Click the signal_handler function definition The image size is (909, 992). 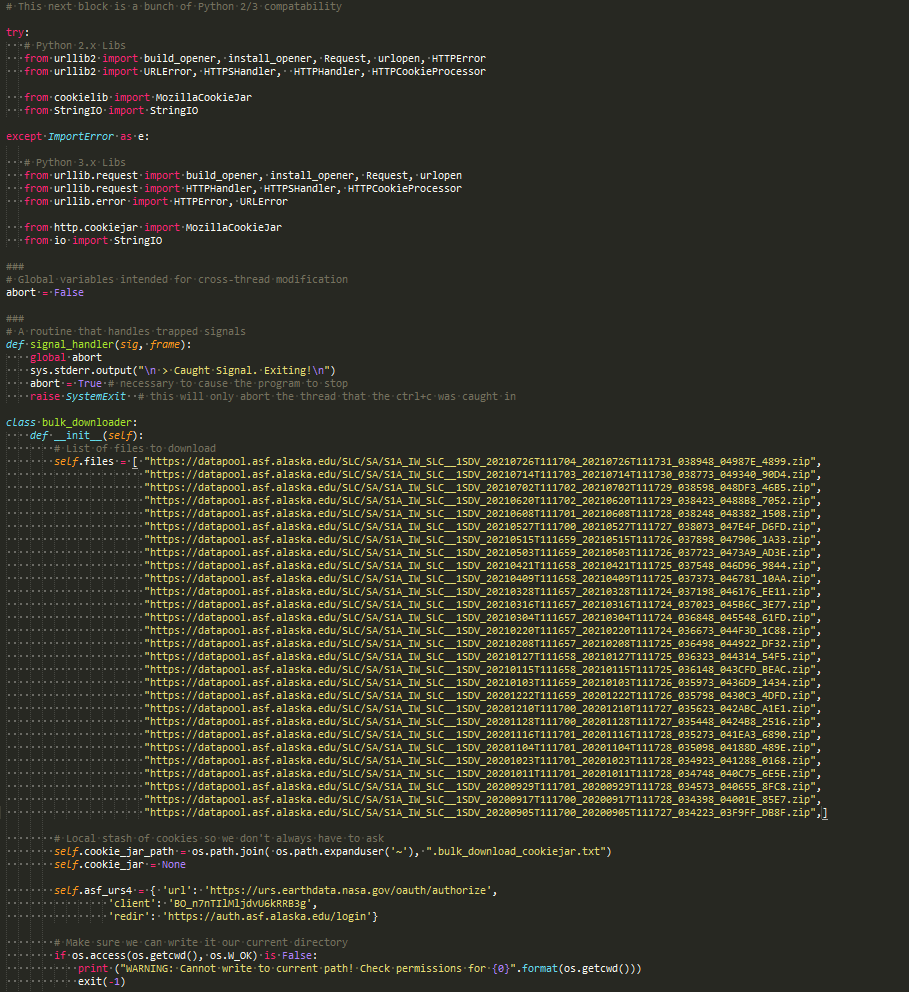tap(99, 345)
